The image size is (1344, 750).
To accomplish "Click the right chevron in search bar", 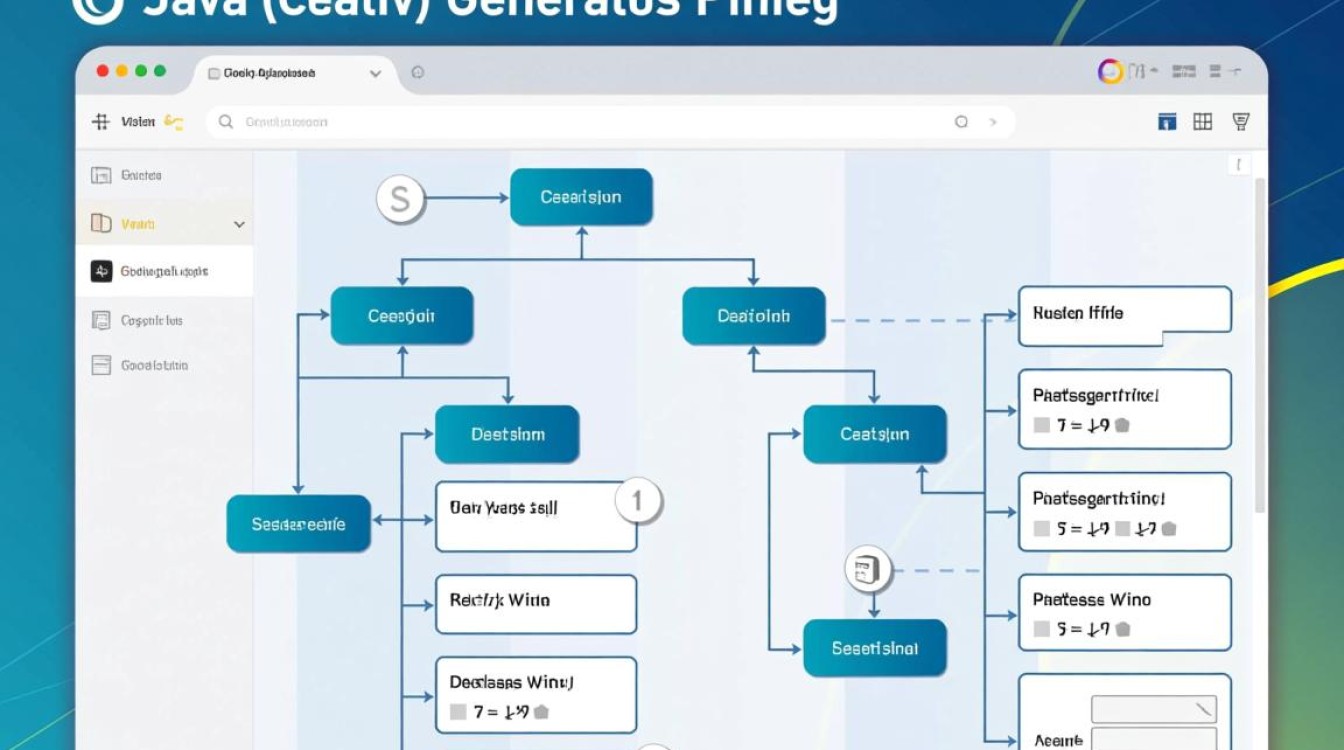I will (x=993, y=122).
